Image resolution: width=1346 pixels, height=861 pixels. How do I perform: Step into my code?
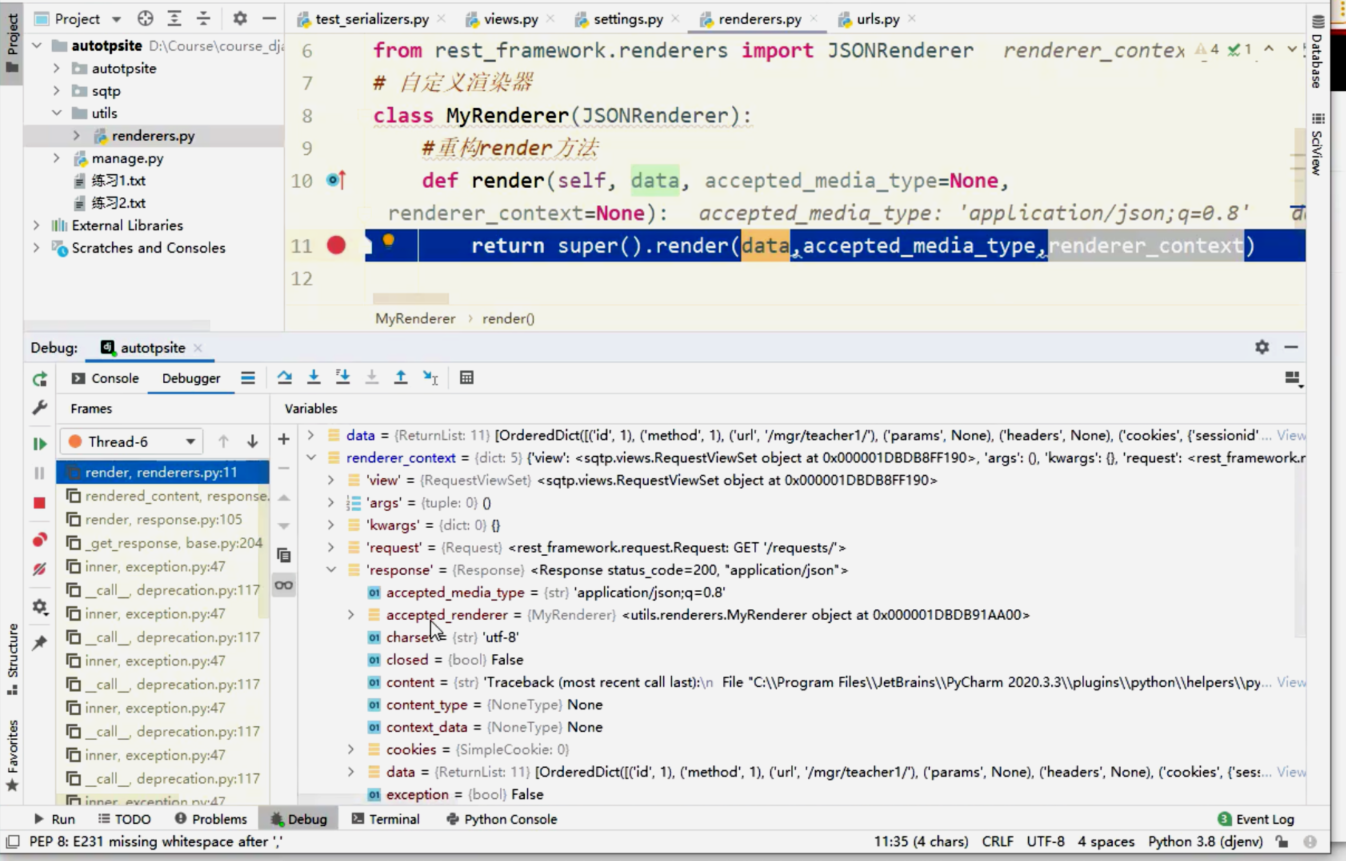pos(343,377)
